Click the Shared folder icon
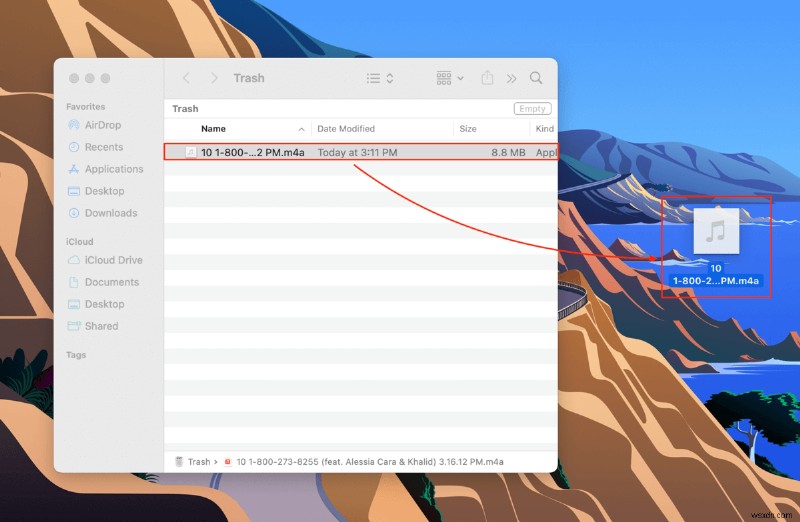The width and height of the screenshot is (800, 522). point(74,326)
